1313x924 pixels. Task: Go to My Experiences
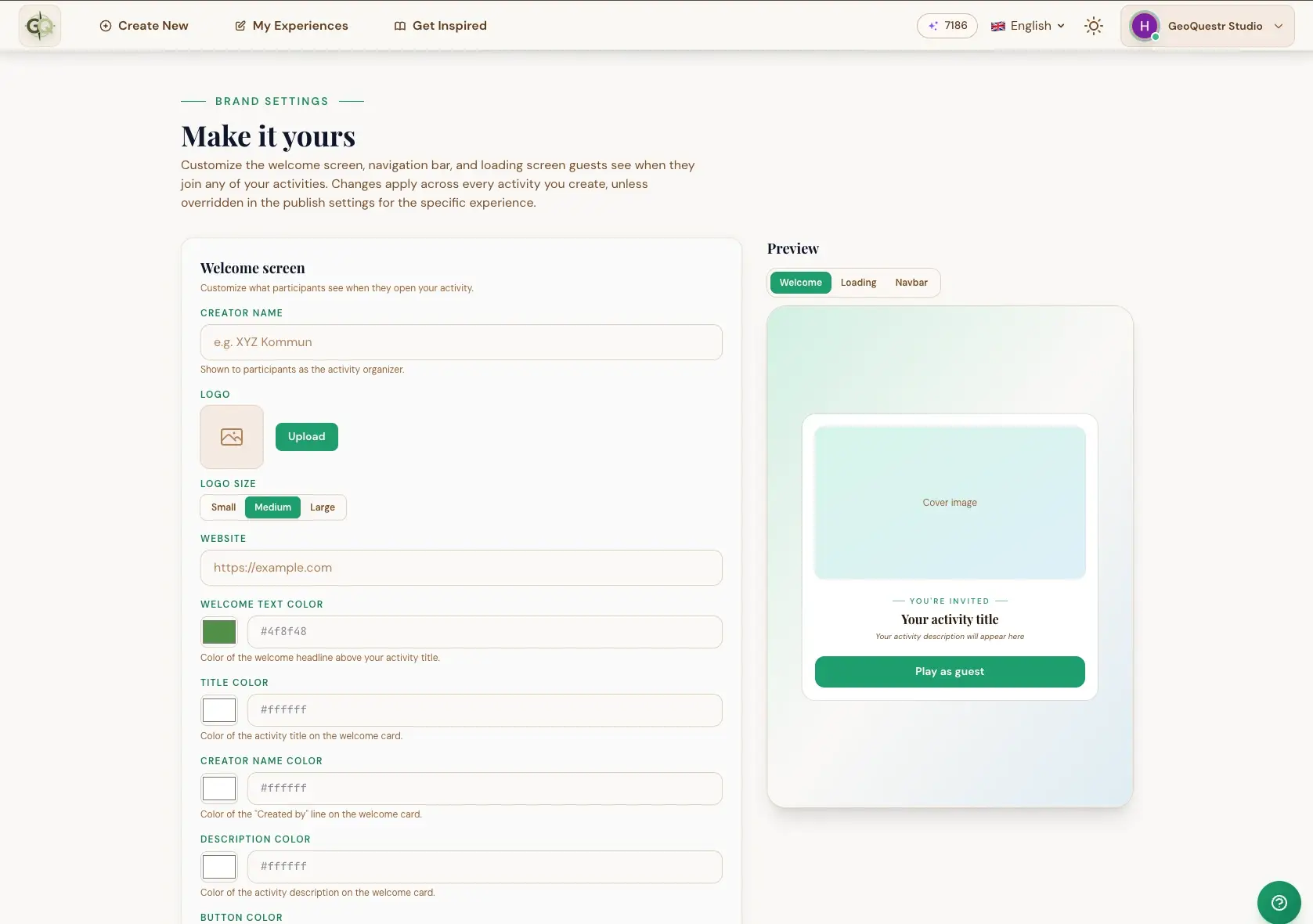coord(291,26)
